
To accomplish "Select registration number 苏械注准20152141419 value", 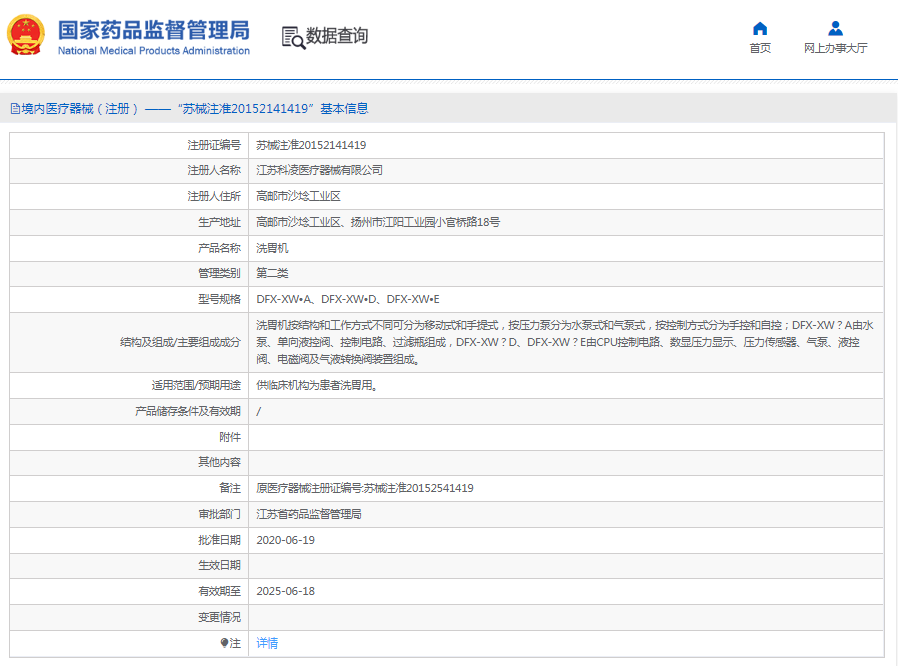I will 311,145.
